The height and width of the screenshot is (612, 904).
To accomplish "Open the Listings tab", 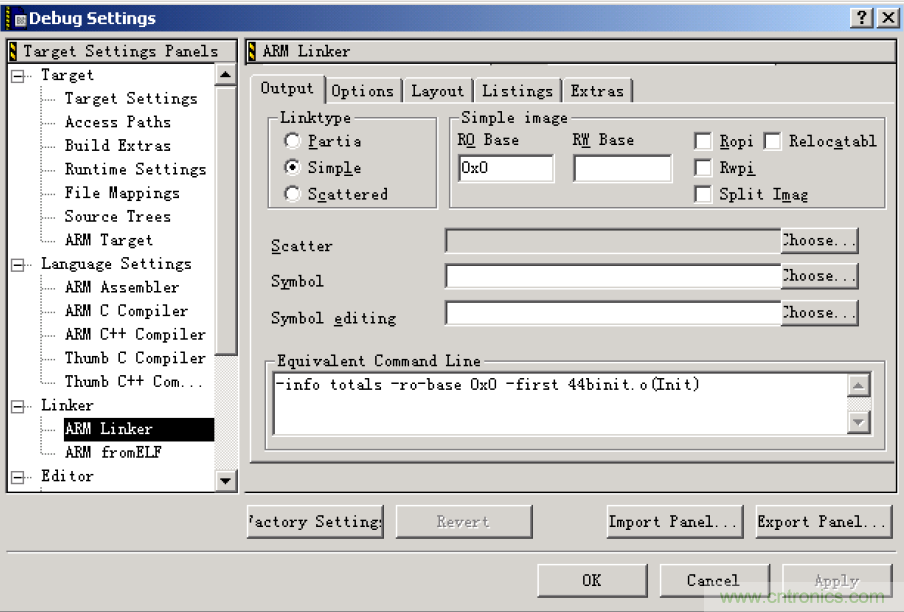I will click(x=517, y=91).
